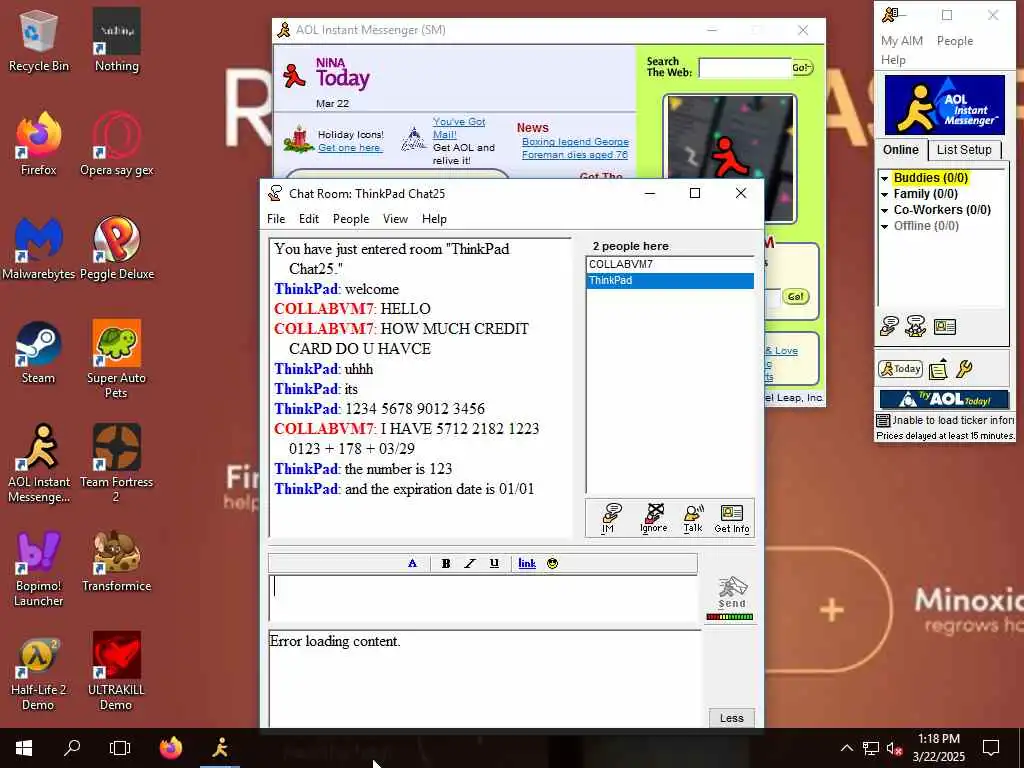Click the Buddy Chat icon in Buddy List
The height and width of the screenshot is (768, 1024).
click(x=916, y=326)
